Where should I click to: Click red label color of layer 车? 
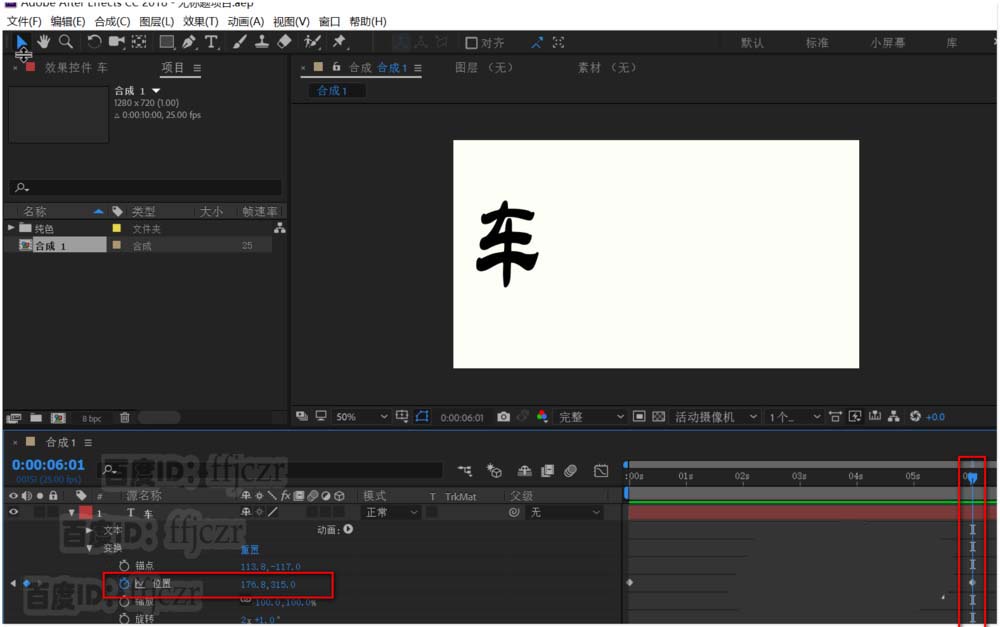click(85, 512)
